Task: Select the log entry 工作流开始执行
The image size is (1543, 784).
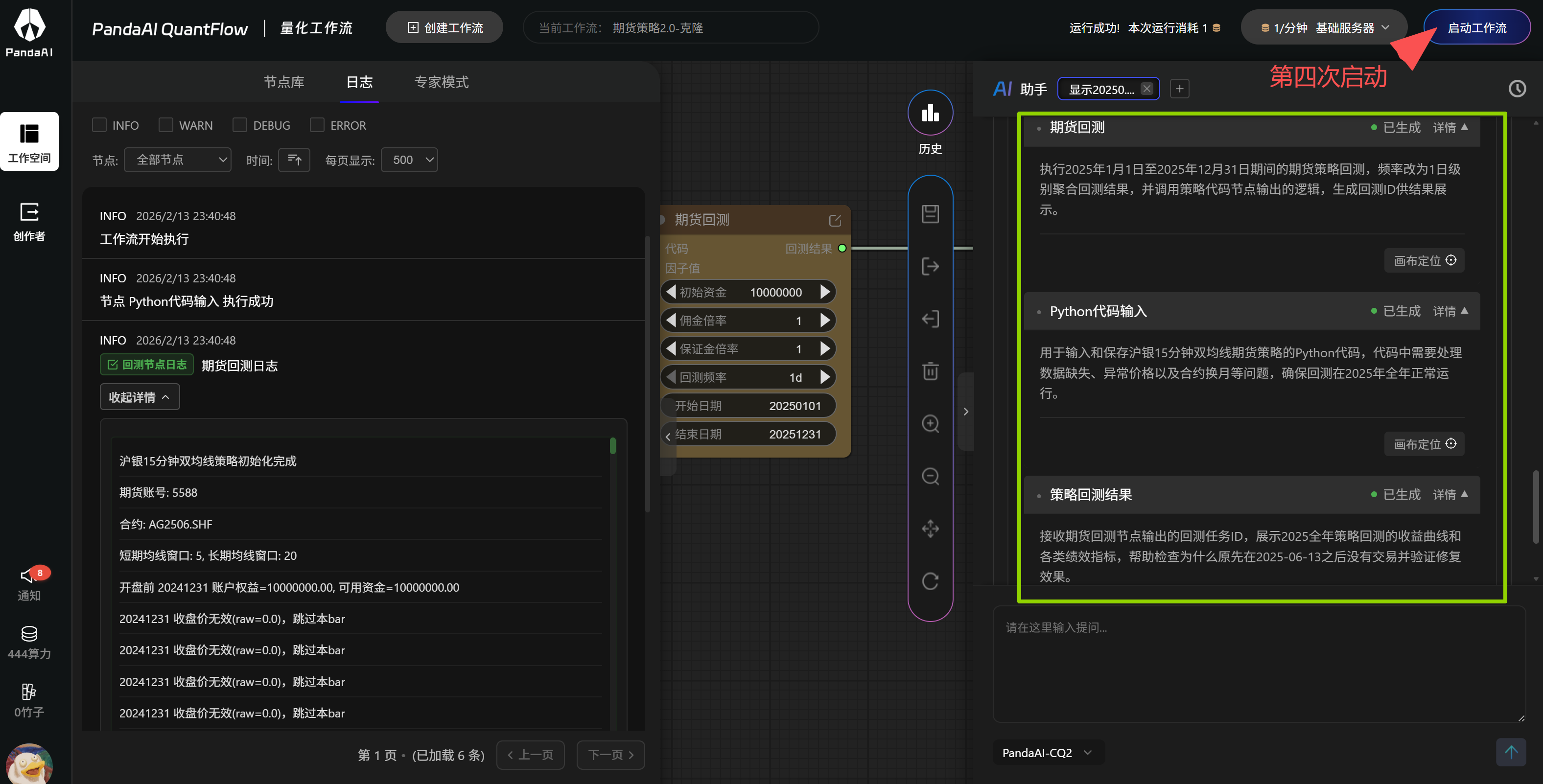Action: pos(364,228)
